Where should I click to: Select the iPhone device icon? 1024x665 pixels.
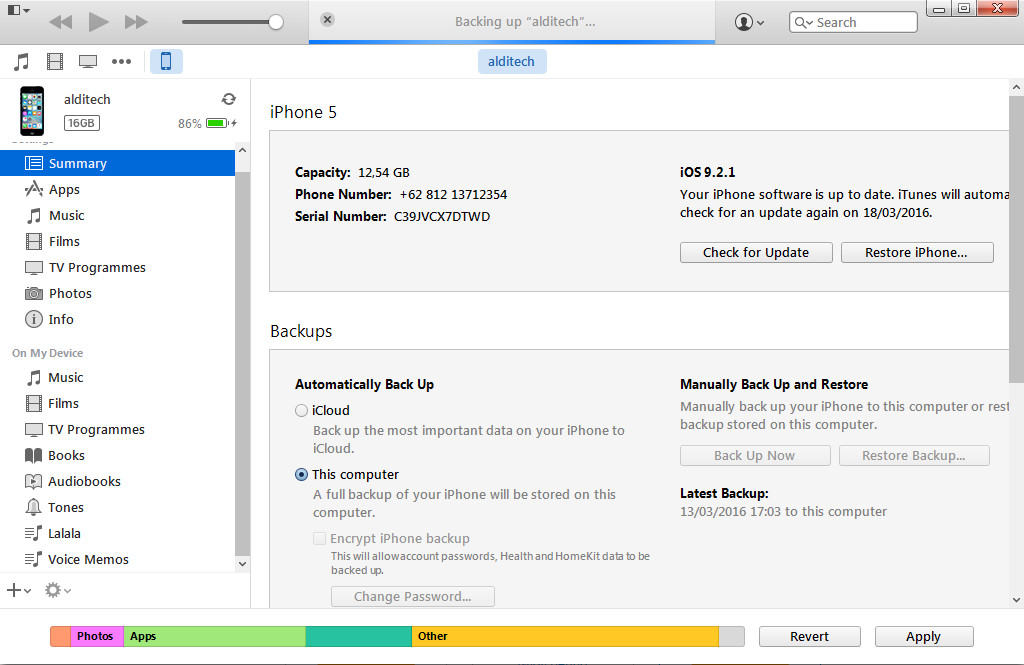click(x=166, y=61)
